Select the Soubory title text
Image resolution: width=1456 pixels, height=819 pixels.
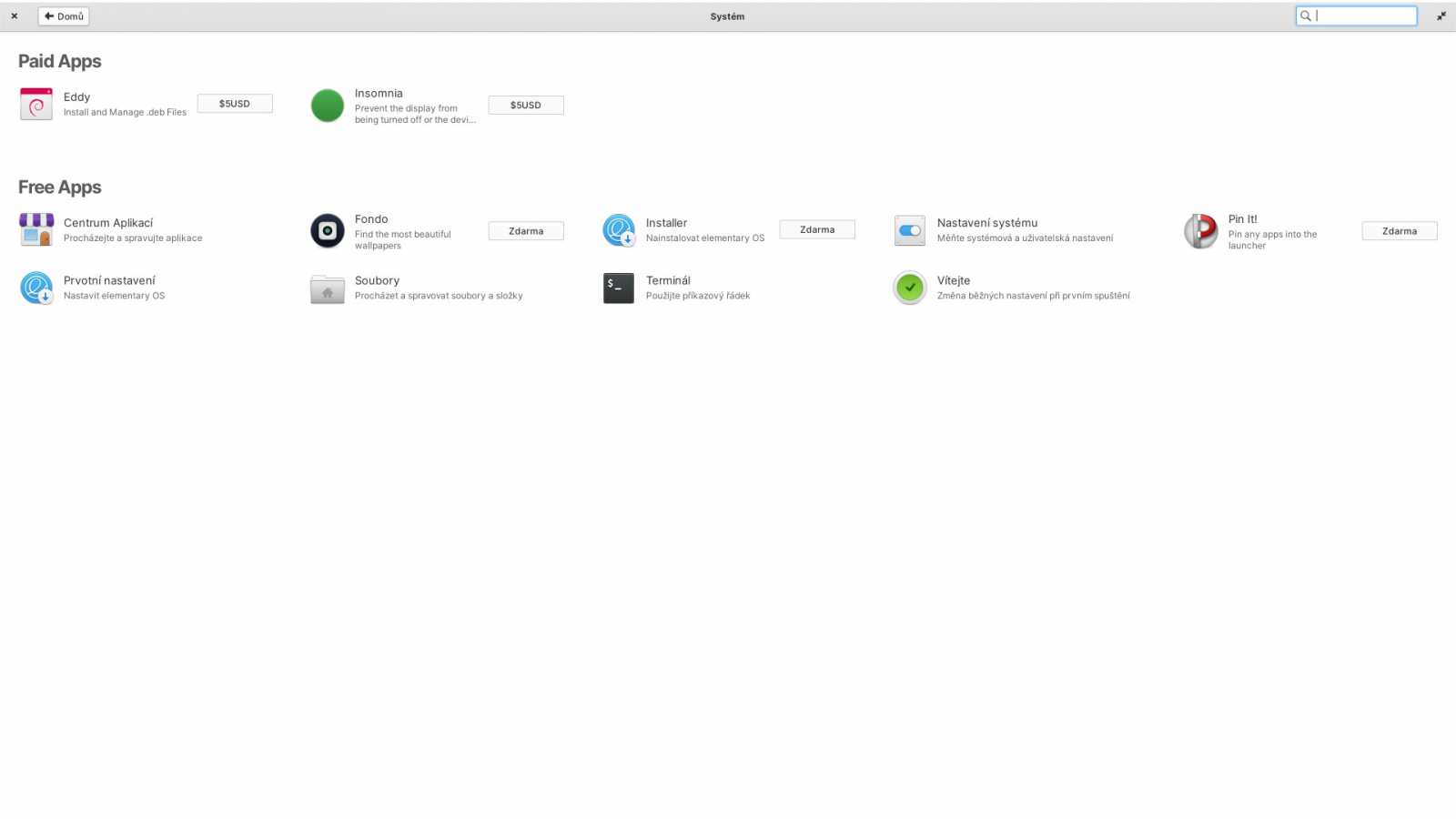[377, 280]
